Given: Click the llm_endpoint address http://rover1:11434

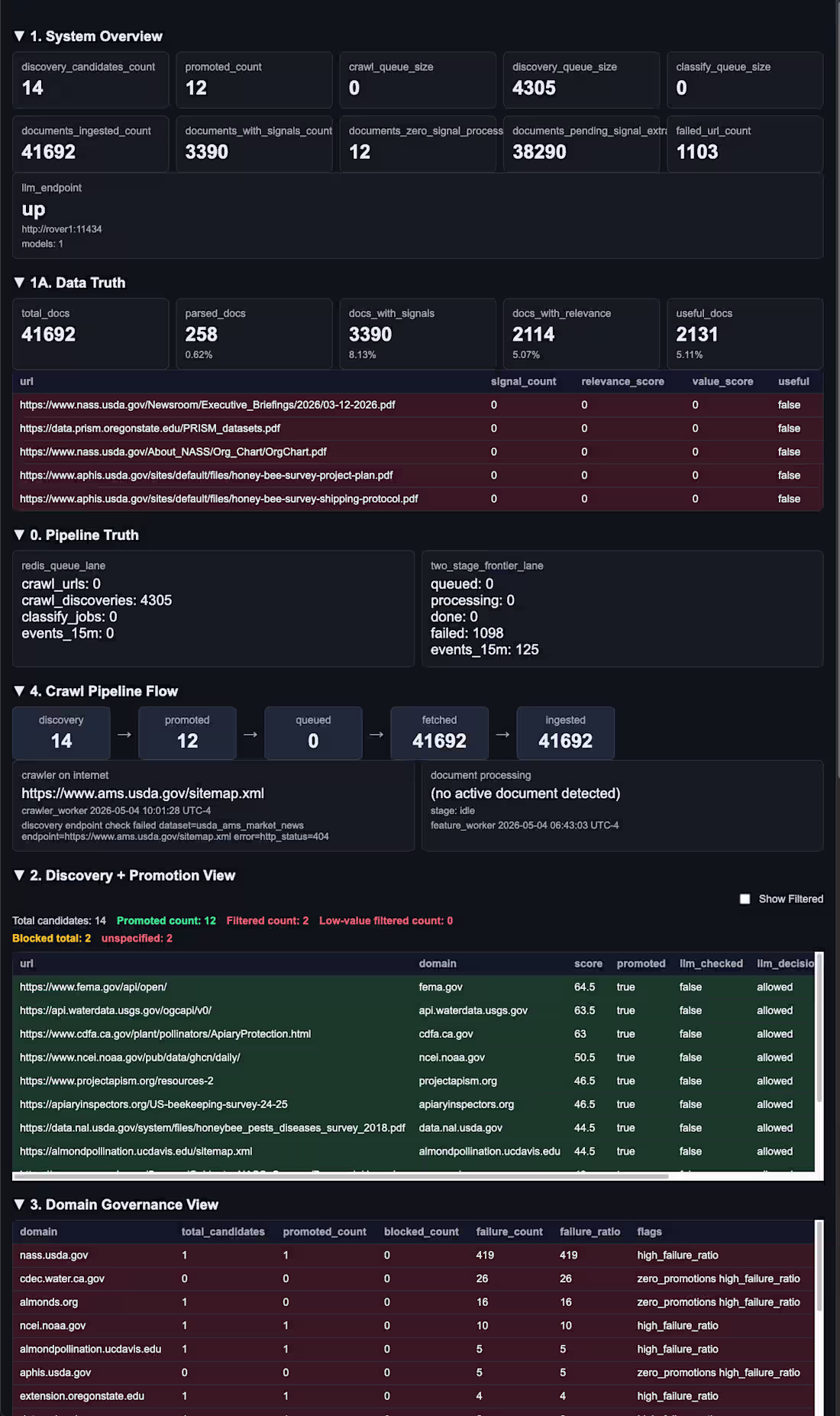Looking at the screenshot, I should tap(62, 229).
